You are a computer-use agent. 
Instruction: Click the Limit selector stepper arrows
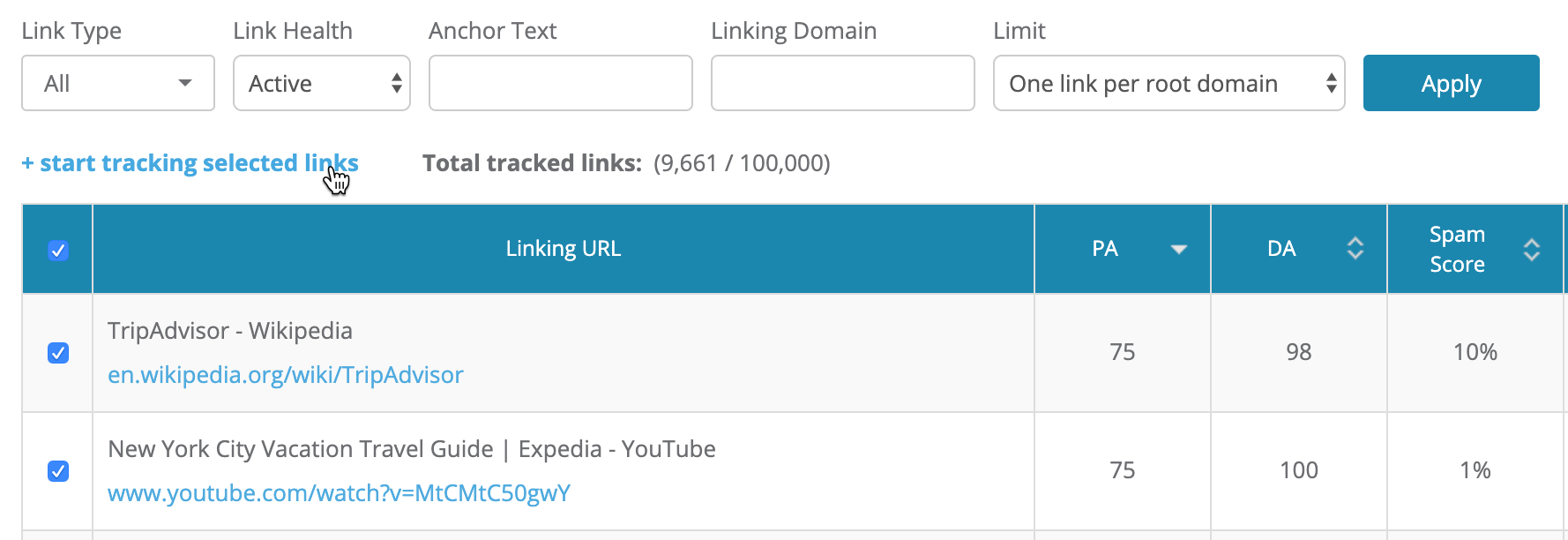(1332, 83)
